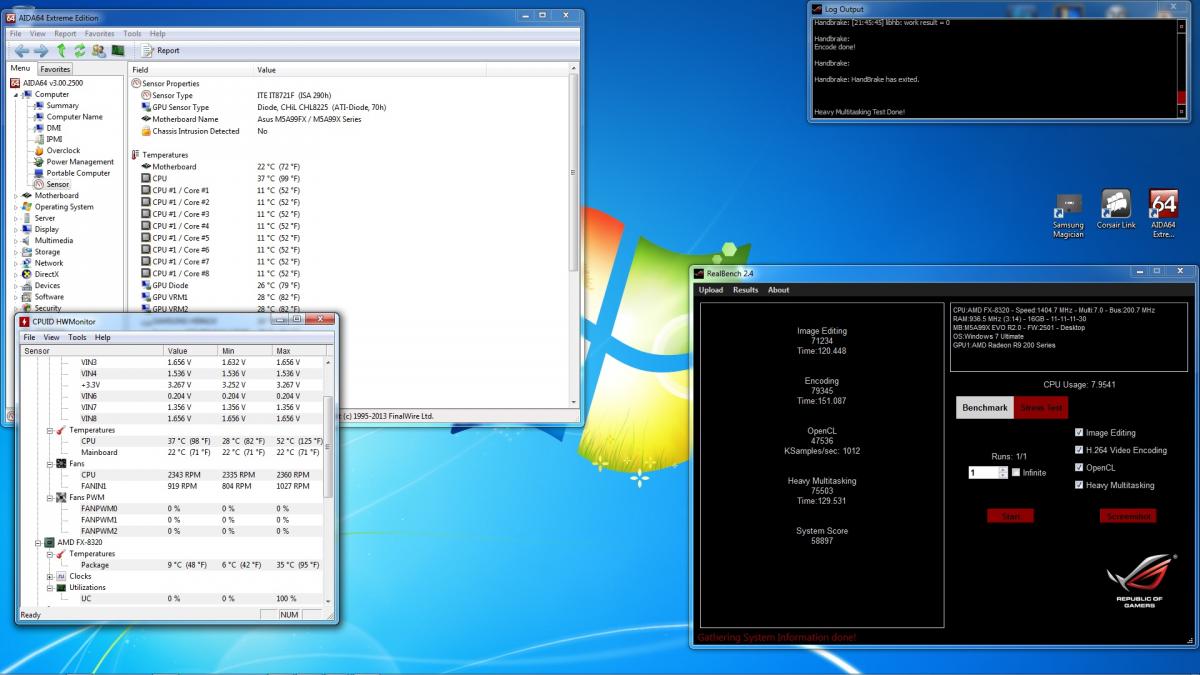The image size is (1200, 675).
Task: Expand the Motherboard node in AIDA64 tree
Action: 16,196
